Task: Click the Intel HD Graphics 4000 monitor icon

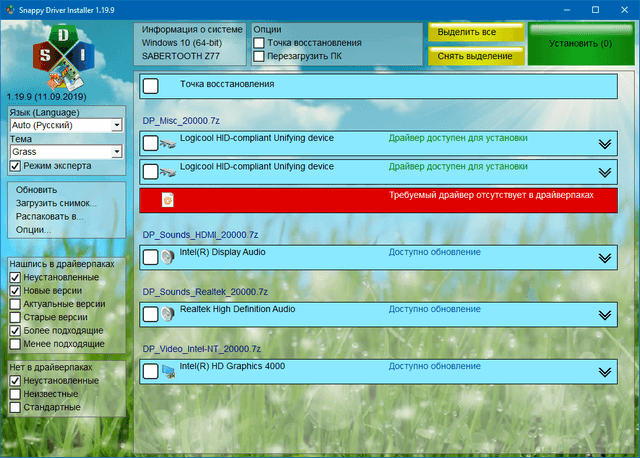Action: point(168,372)
